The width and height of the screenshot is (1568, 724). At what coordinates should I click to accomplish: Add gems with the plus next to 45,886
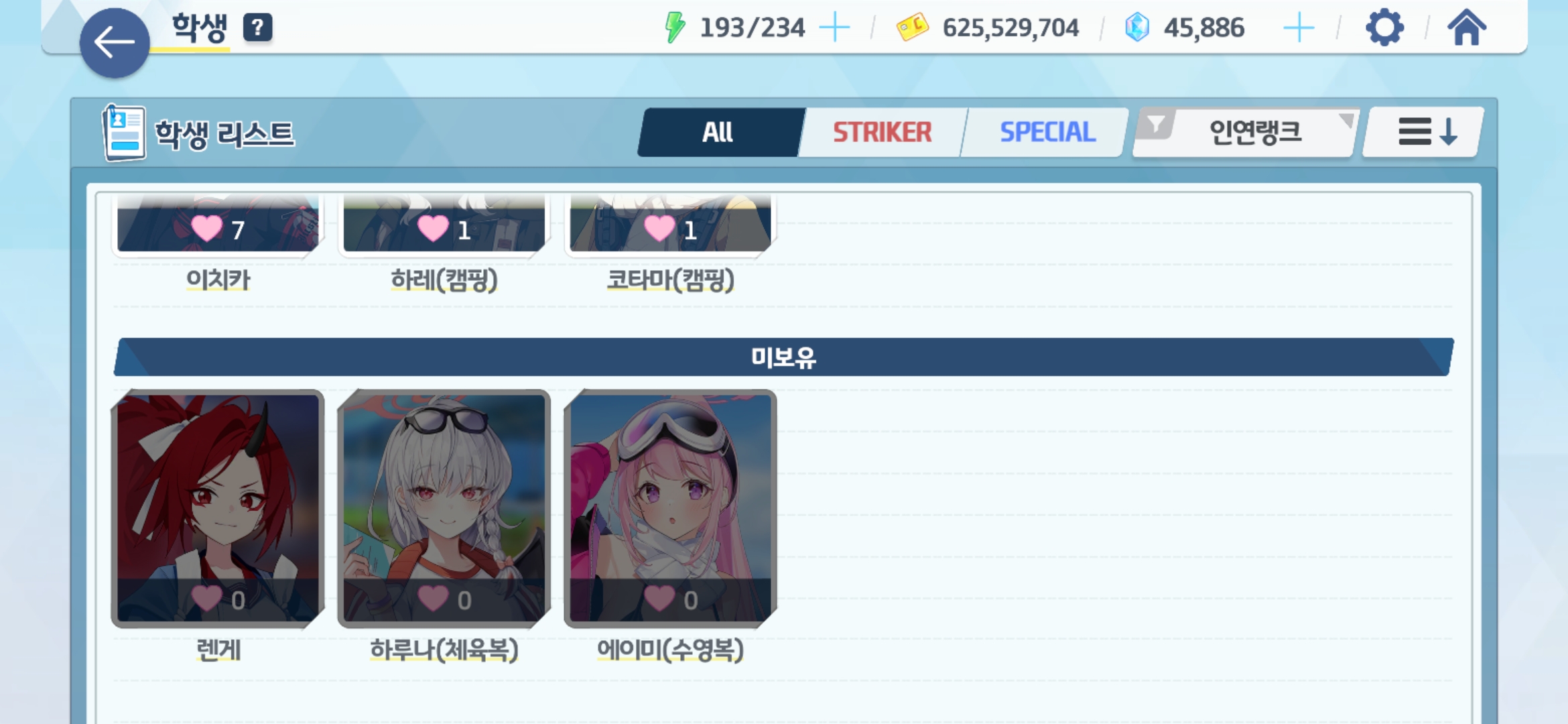tap(1299, 27)
